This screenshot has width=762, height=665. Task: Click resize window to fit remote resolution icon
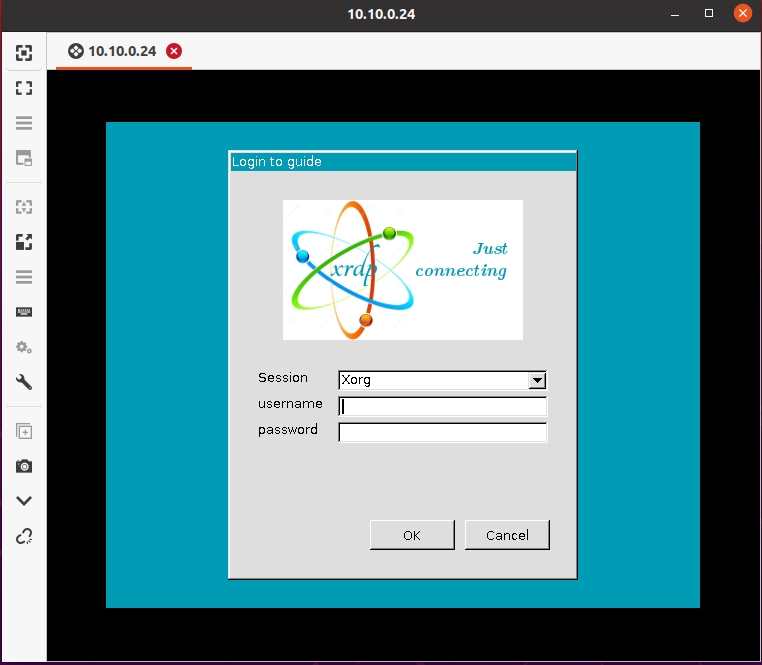pos(24,53)
